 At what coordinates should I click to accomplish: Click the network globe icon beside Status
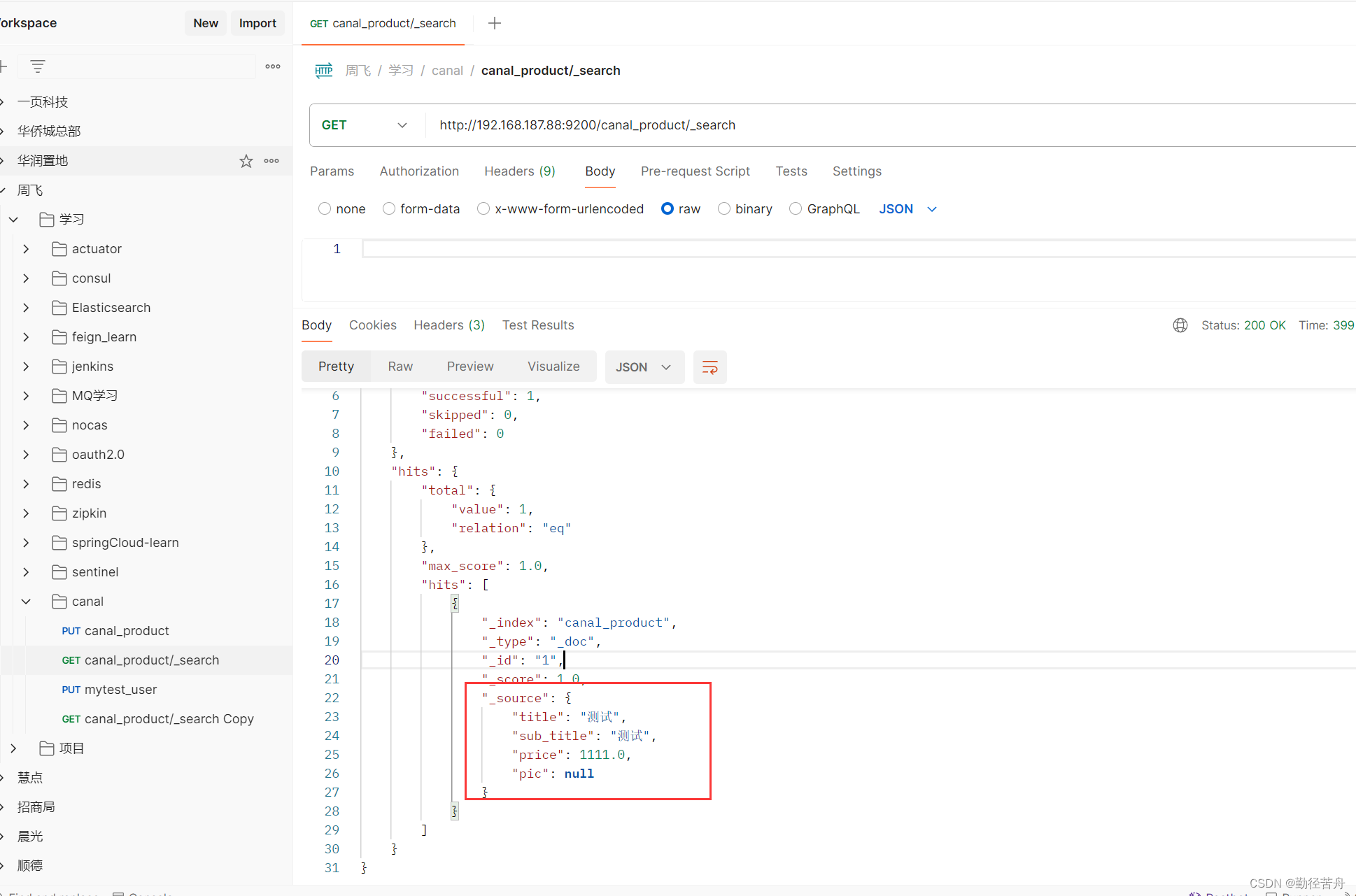pos(1180,325)
